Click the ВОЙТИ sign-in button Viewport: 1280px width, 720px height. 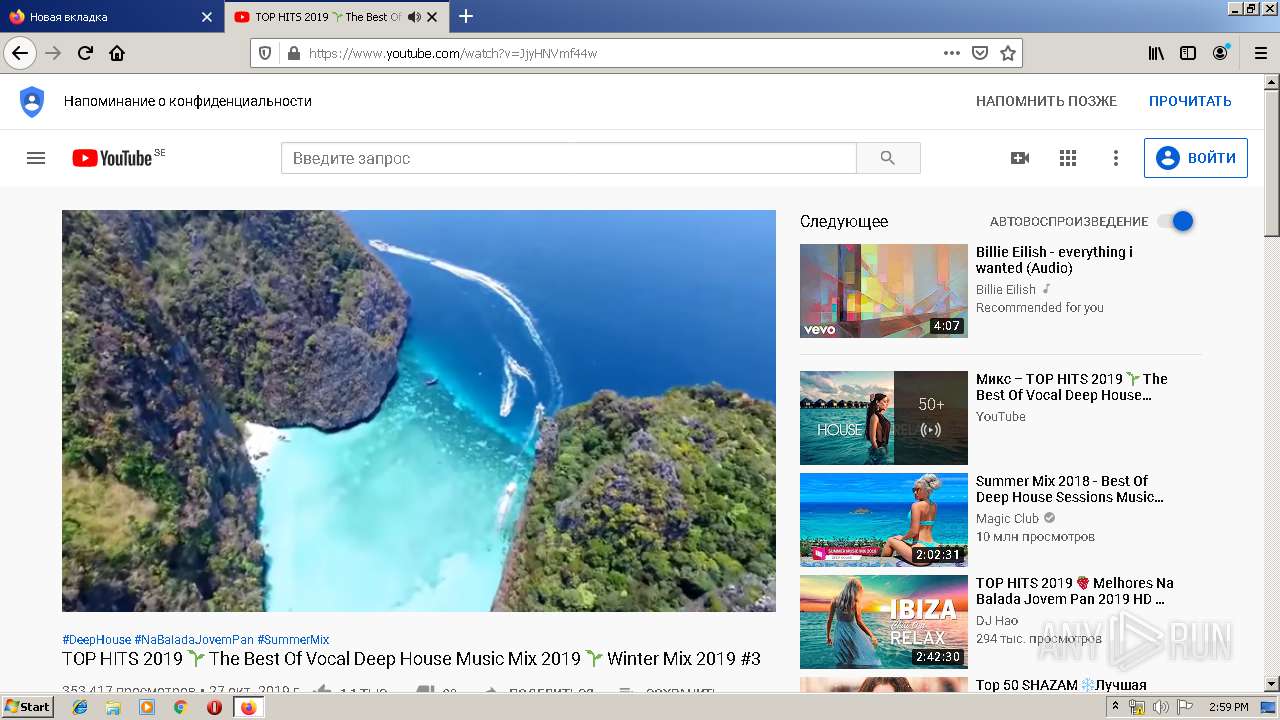pyautogui.click(x=1196, y=158)
